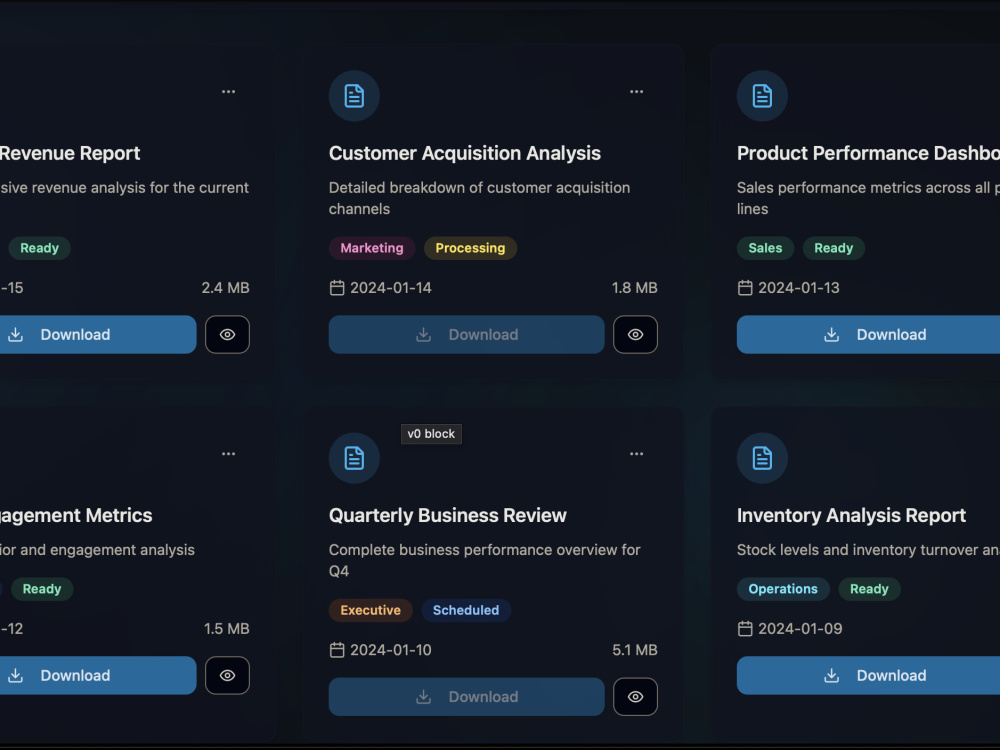This screenshot has height=750, width=1000.
Task: Click Ready badge on Revenue Report card
Action: click(40, 248)
